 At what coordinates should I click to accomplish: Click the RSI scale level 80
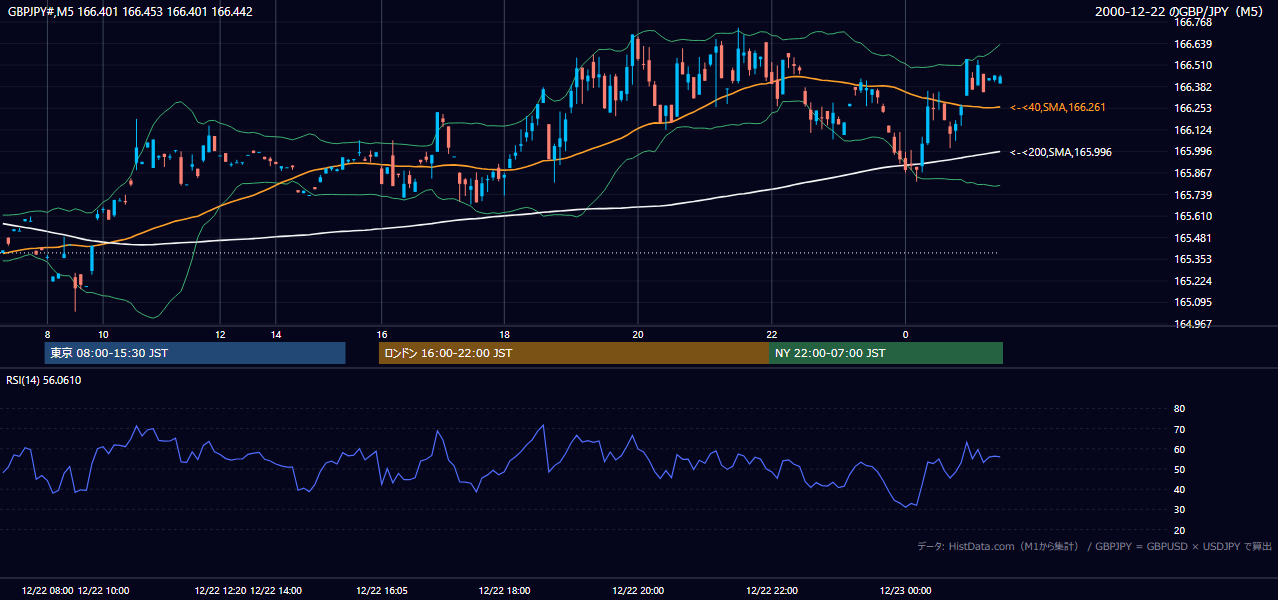[x=1179, y=409]
